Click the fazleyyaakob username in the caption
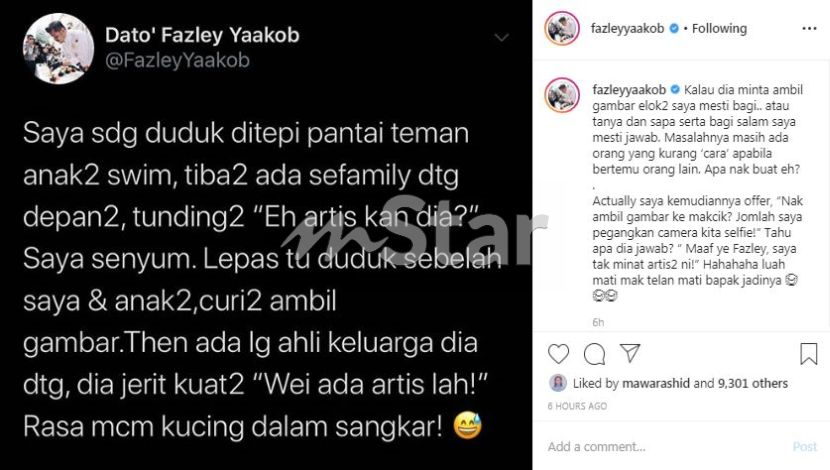Viewport: 830px width, 470px height. (629, 89)
